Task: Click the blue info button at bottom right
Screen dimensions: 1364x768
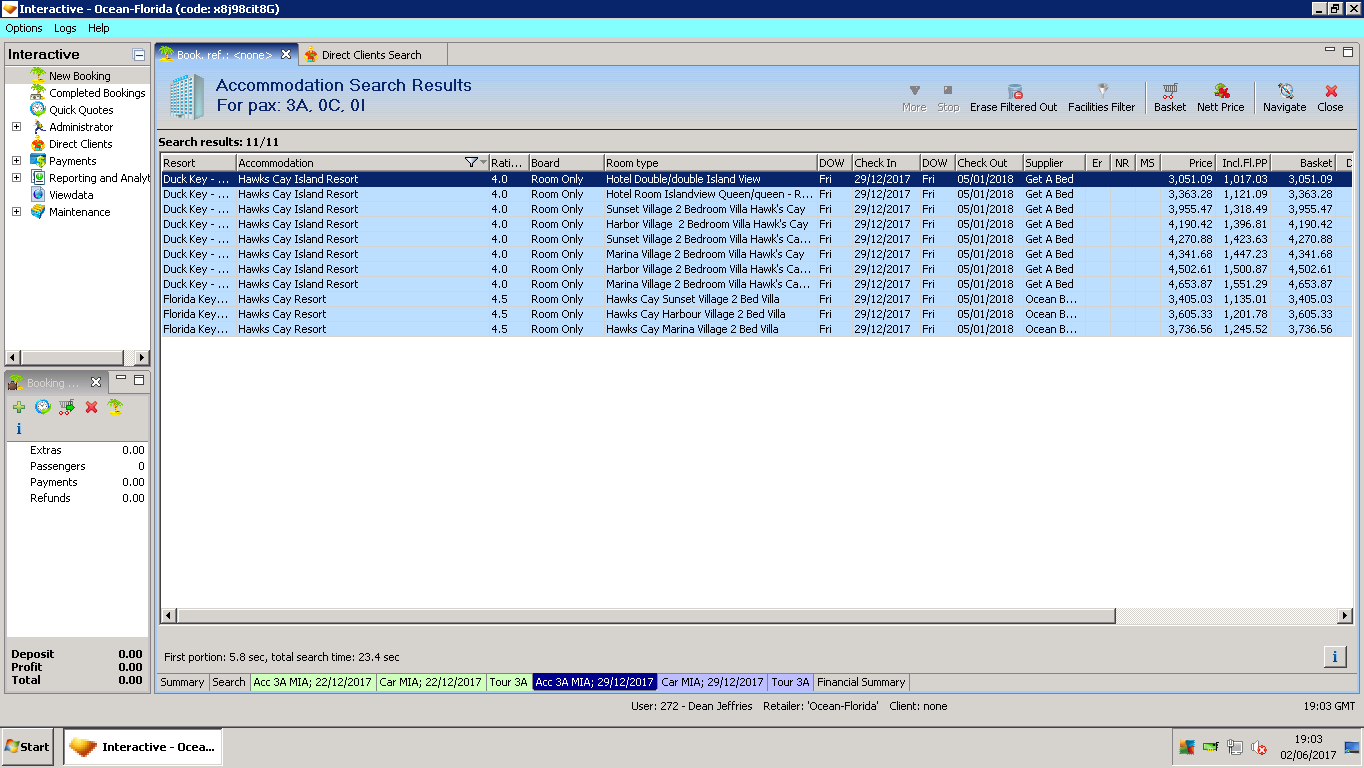Action: [1334, 656]
